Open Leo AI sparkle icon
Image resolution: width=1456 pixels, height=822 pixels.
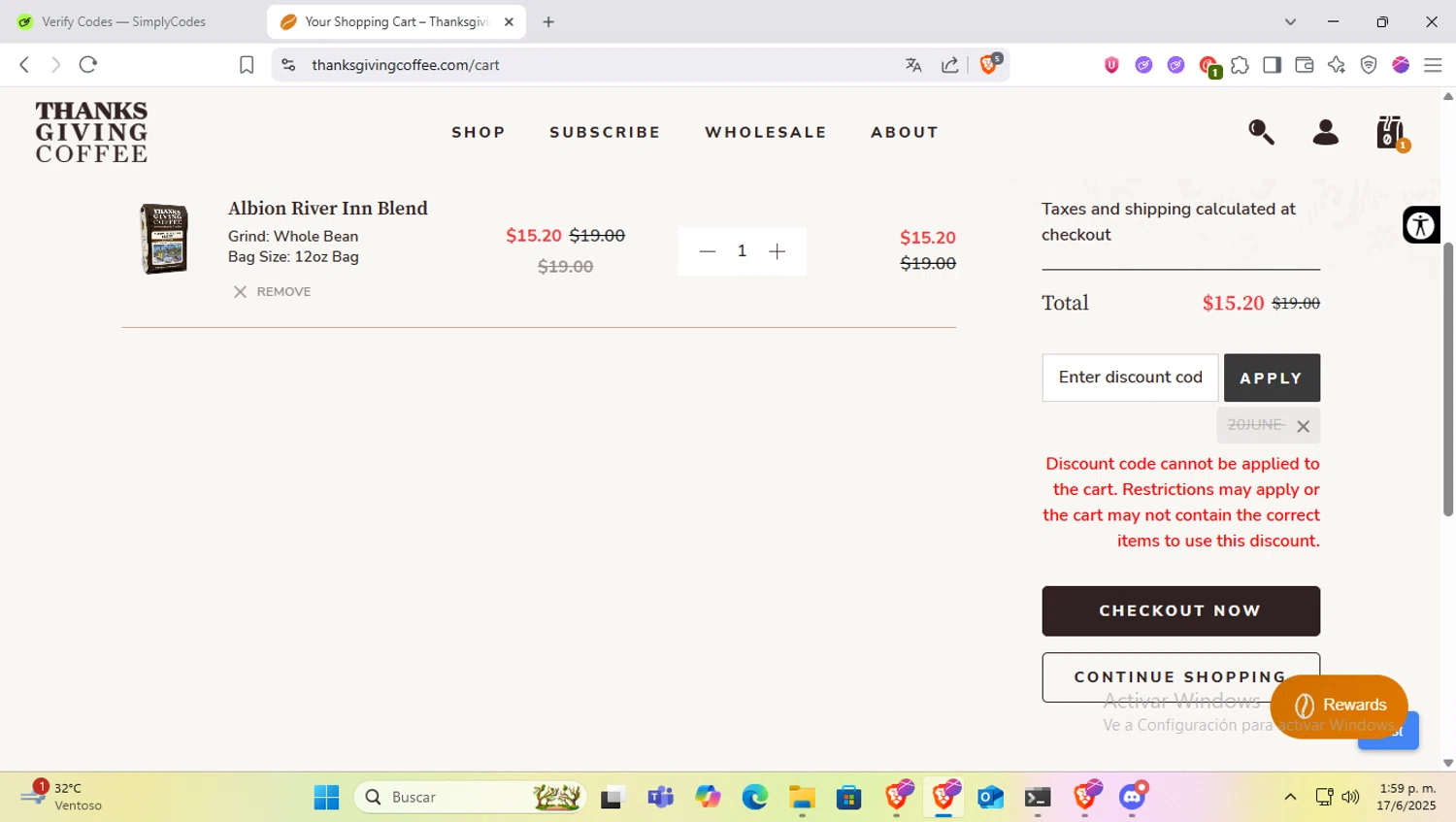tap(1337, 65)
